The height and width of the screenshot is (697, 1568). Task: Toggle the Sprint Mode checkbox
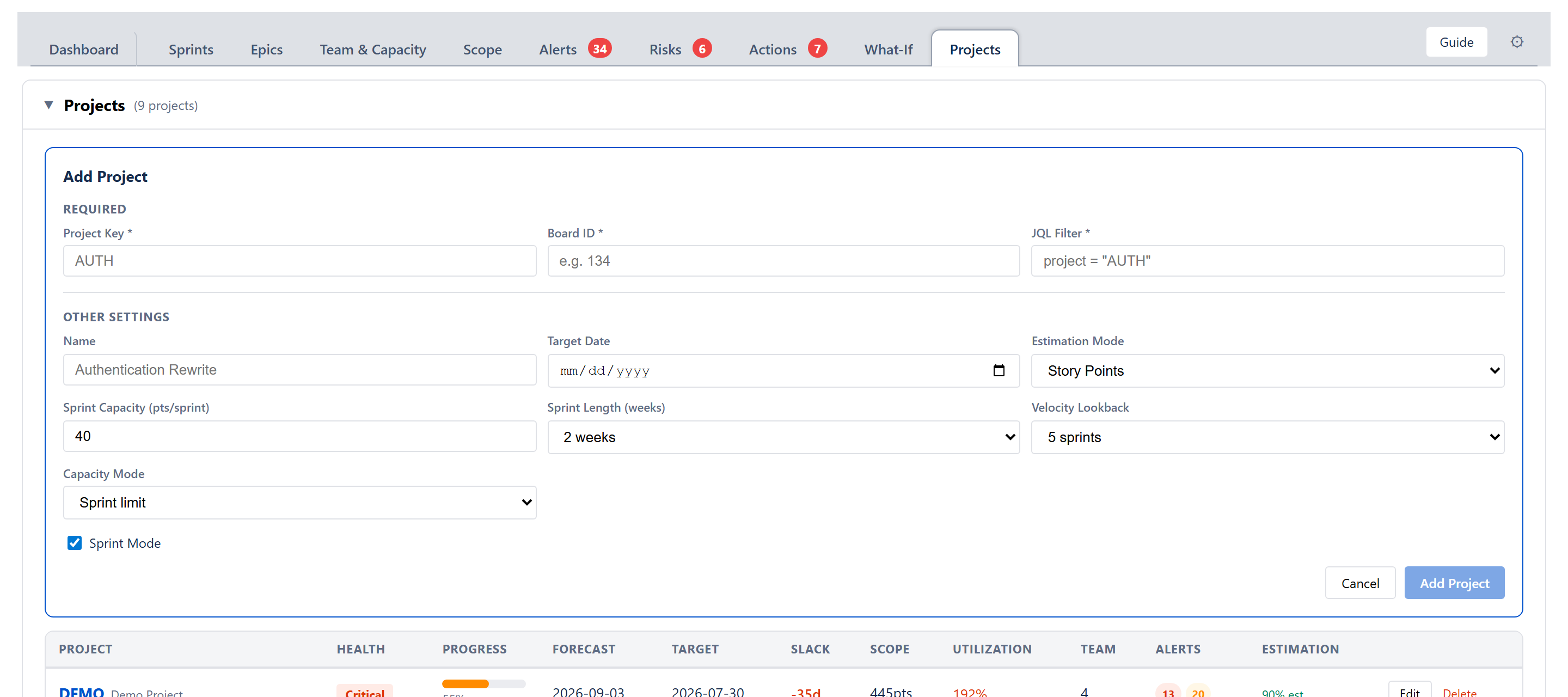point(74,542)
